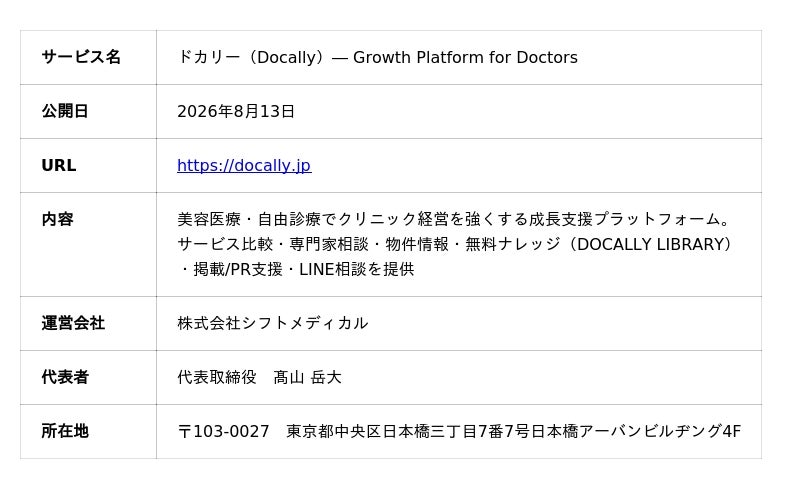Click the 所在地 label cell
Screen dimensions: 800x489
tap(88, 432)
